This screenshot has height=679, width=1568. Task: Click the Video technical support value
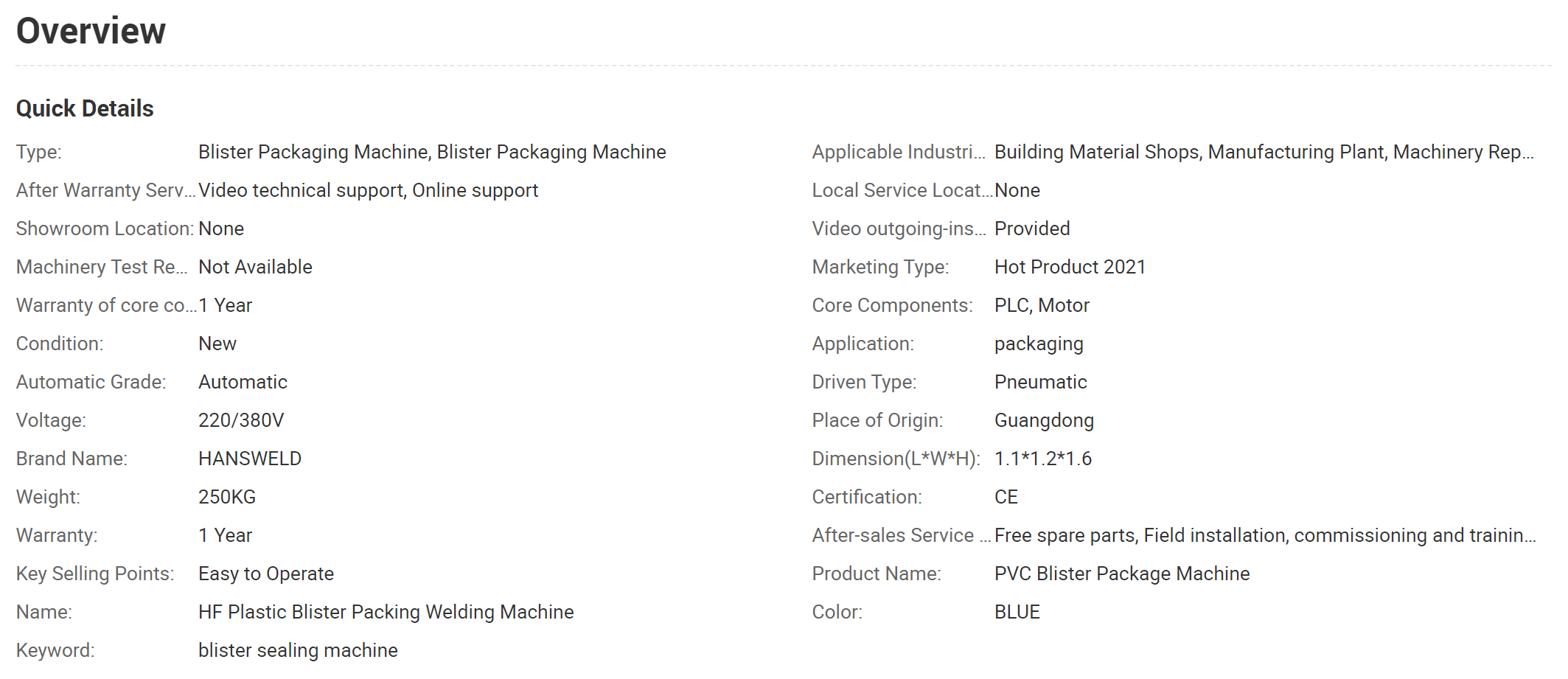click(x=368, y=190)
